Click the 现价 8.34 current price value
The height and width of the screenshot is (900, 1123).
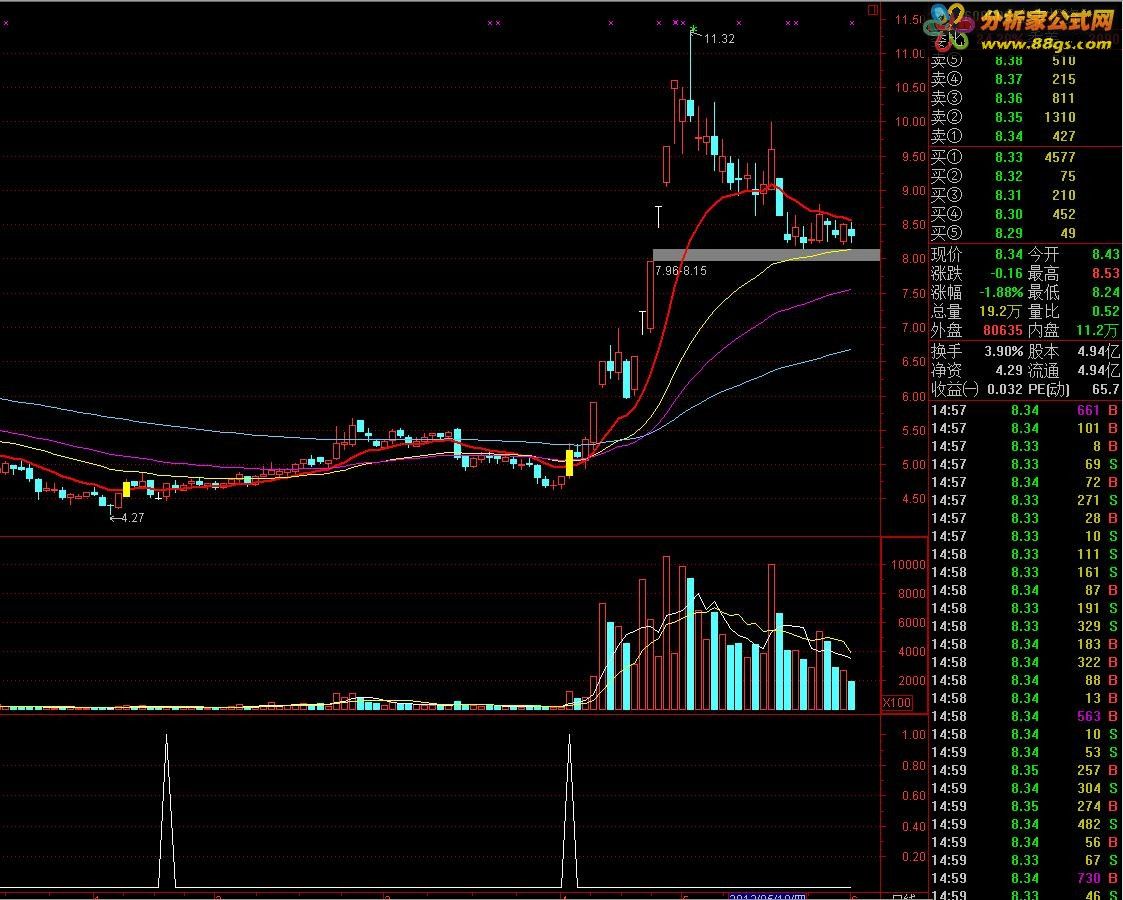pos(1008,254)
